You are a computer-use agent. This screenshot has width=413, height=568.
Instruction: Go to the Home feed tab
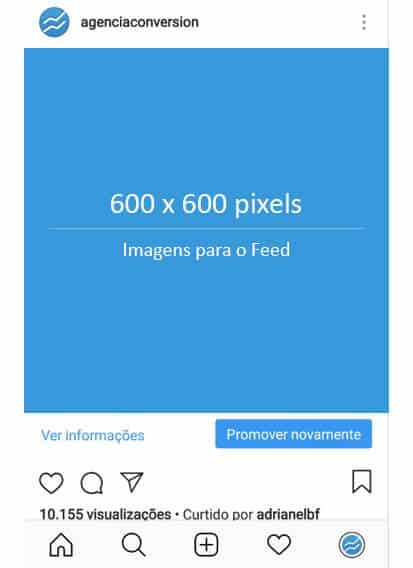[x=61, y=545]
